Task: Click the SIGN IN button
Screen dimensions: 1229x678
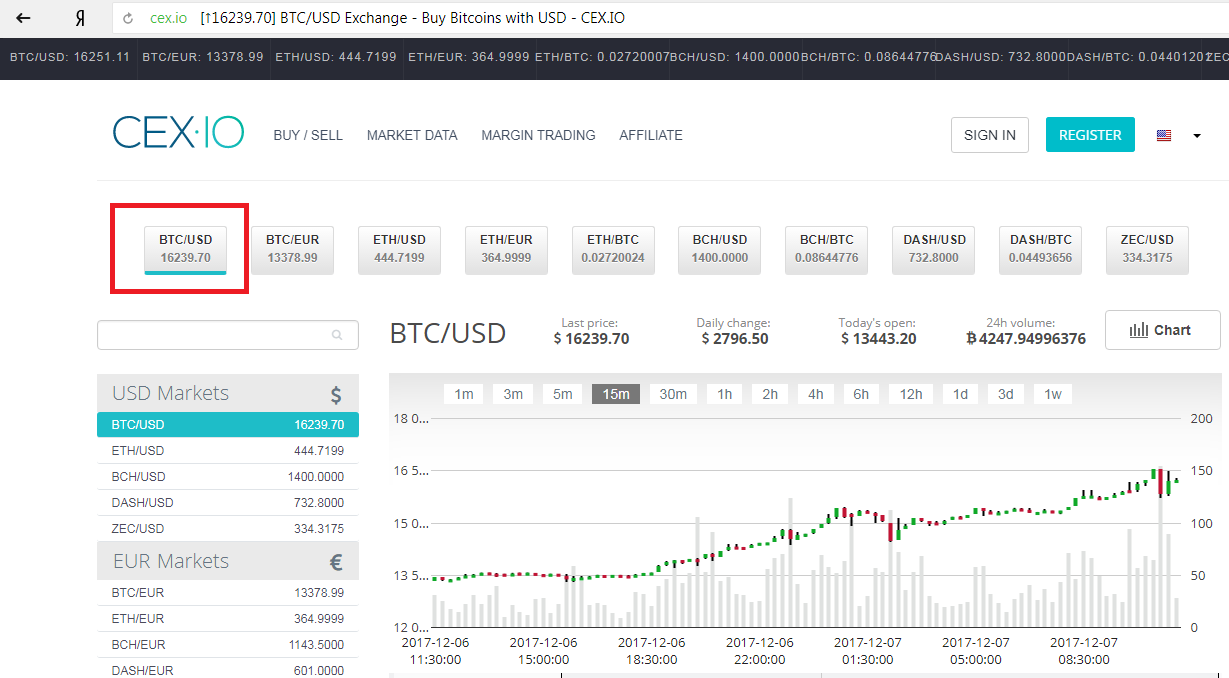Action: coord(990,135)
